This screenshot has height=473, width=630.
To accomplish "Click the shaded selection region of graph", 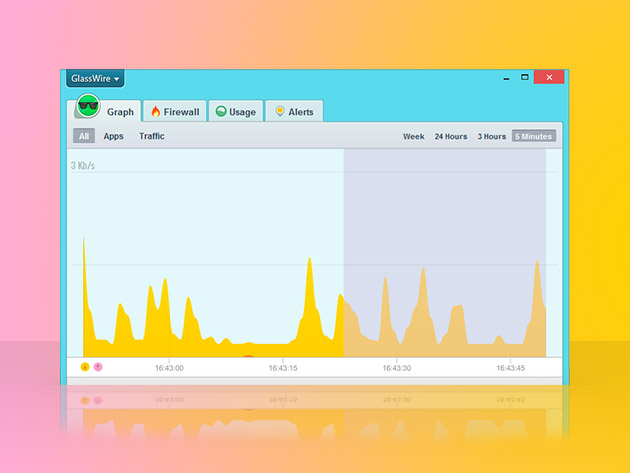I will coord(445,220).
